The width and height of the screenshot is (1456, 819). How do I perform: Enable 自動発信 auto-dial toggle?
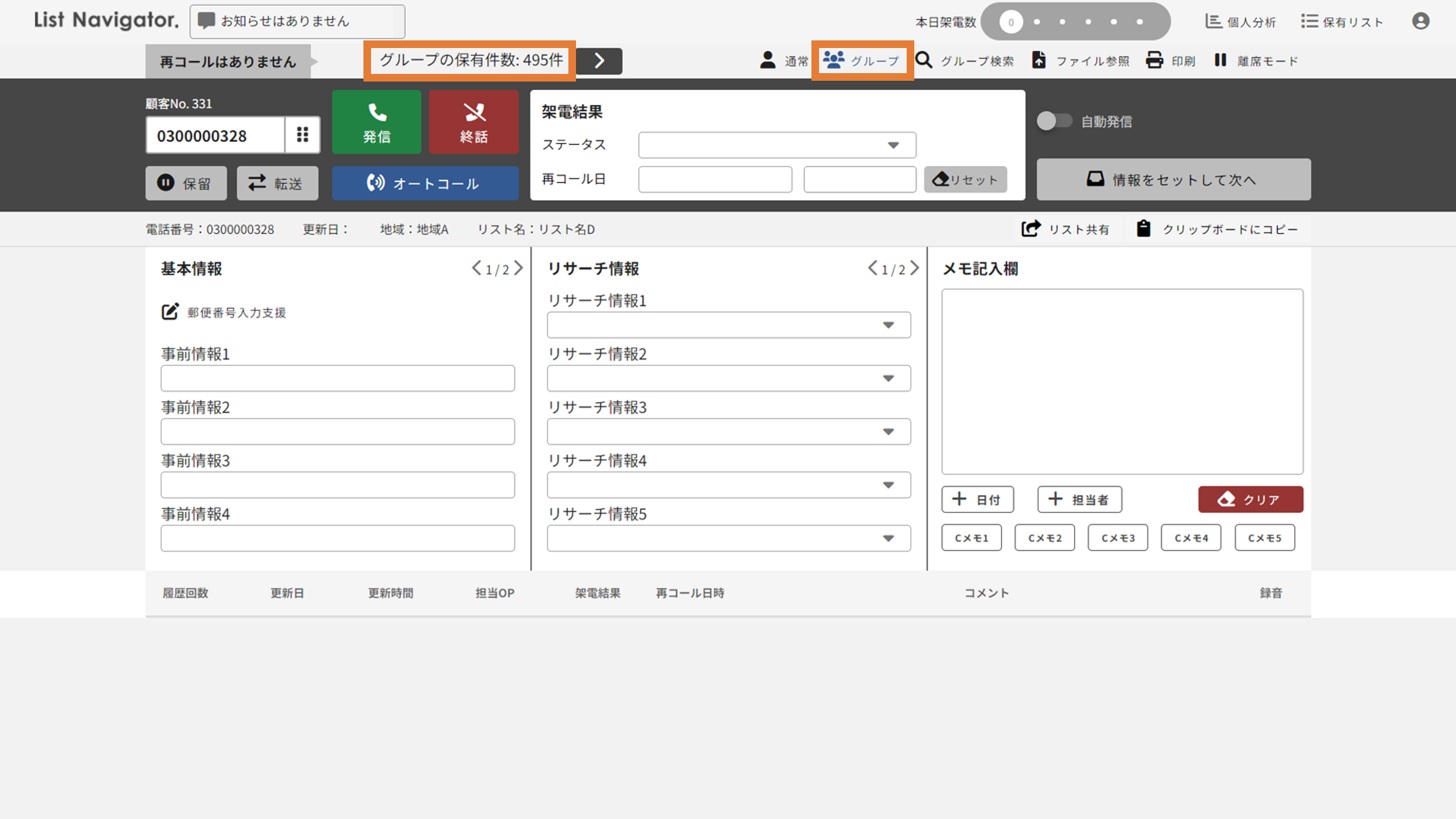(x=1054, y=120)
